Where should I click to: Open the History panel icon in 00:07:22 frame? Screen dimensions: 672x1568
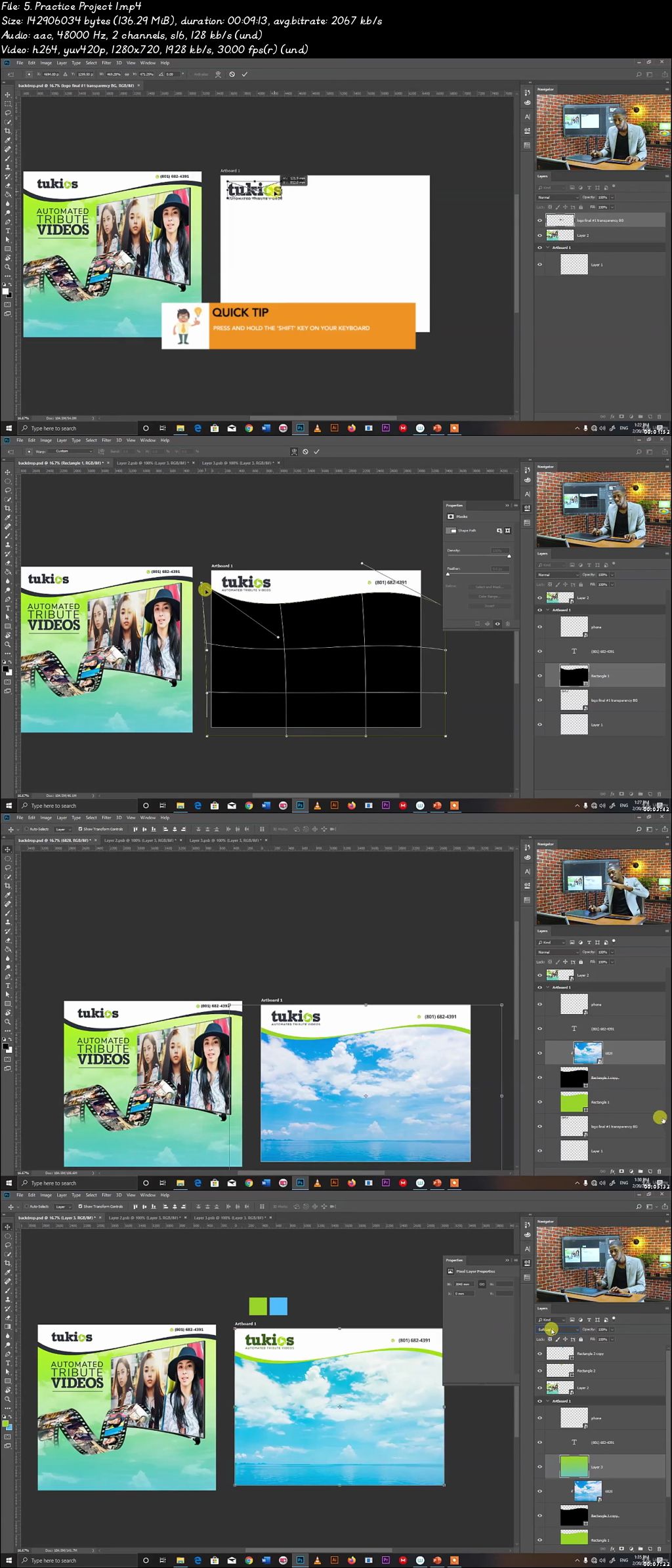(527, 1224)
